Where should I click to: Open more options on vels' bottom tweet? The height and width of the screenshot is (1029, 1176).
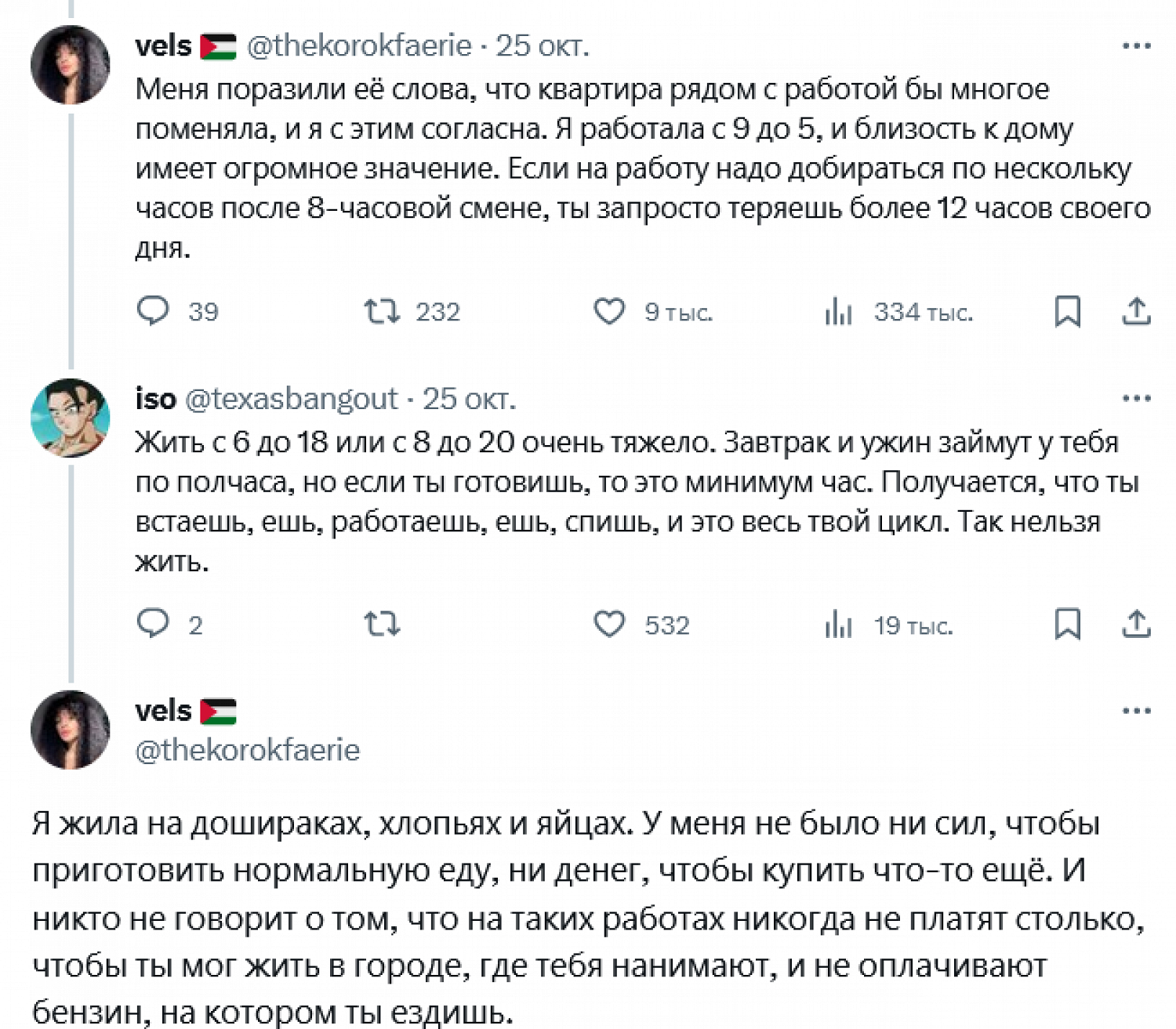[x=1136, y=711]
